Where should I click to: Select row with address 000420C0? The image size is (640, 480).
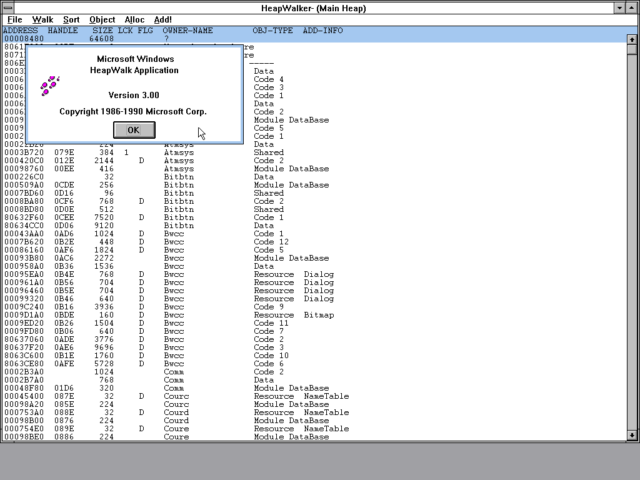pyautogui.click(x=314, y=160)
